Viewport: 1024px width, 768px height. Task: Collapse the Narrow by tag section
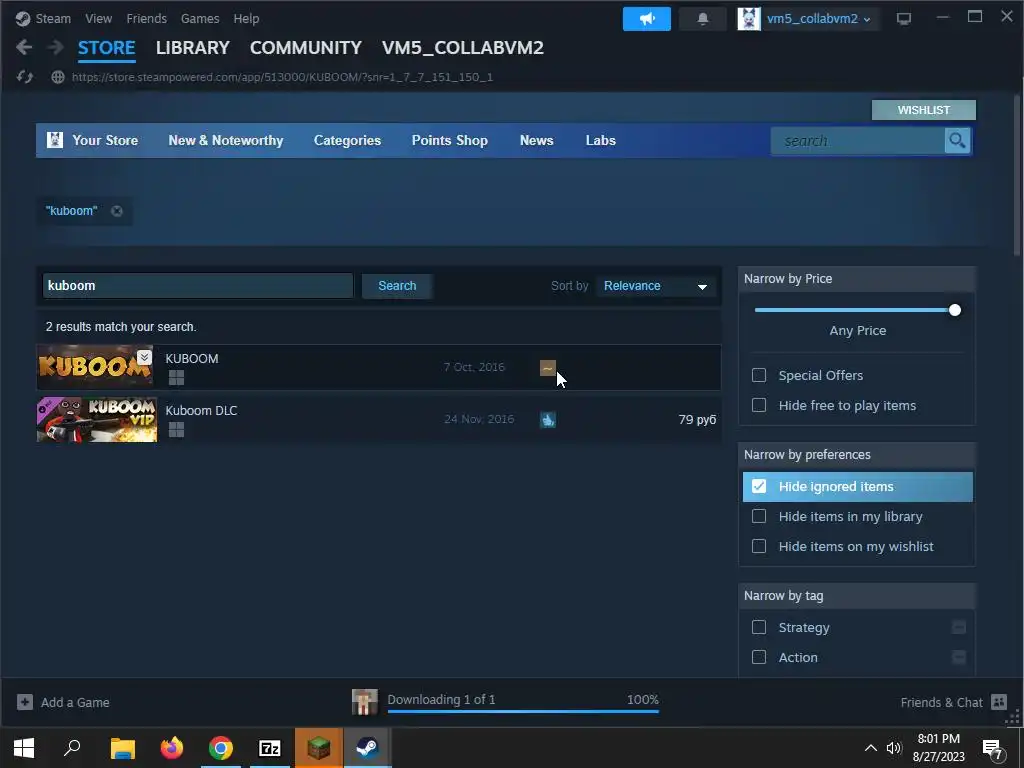point(857,596)
